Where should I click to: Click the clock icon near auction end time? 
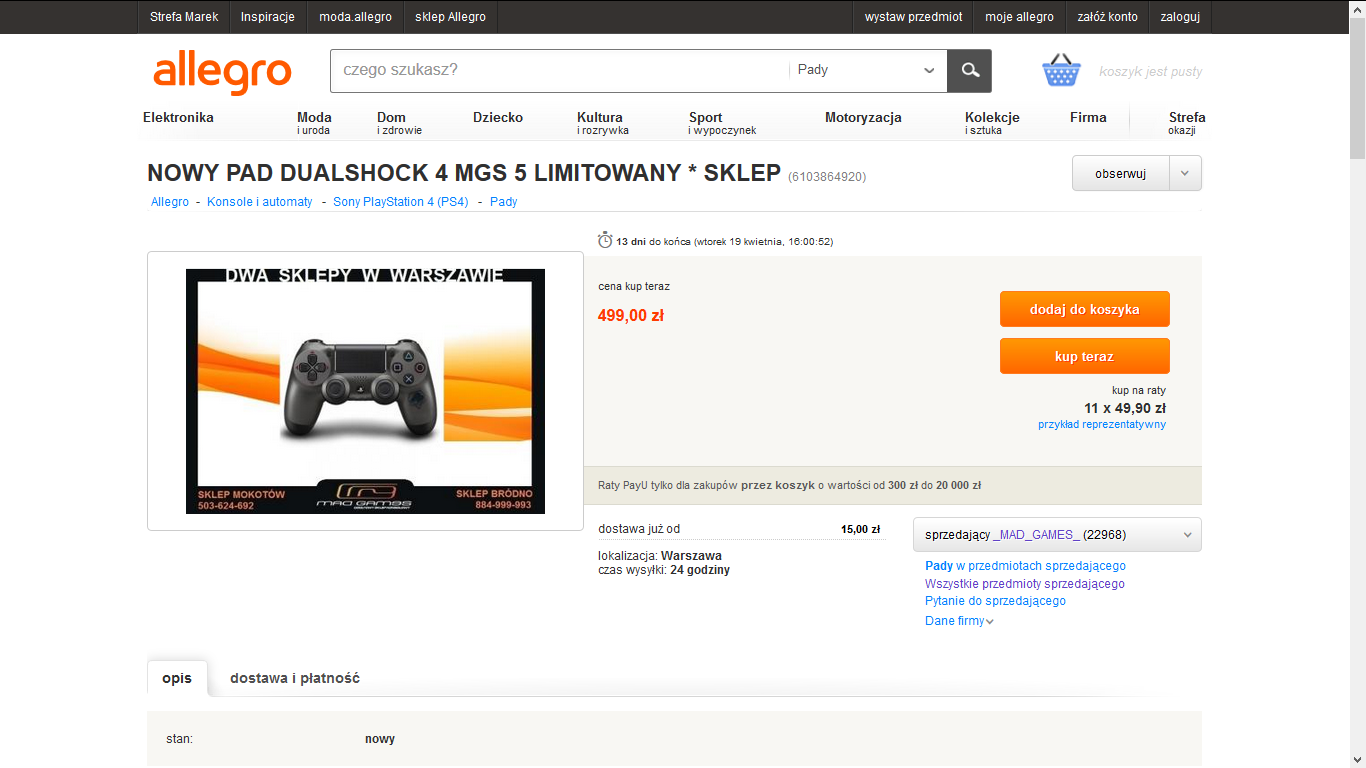pyautogui.click(x=604, y=240)
